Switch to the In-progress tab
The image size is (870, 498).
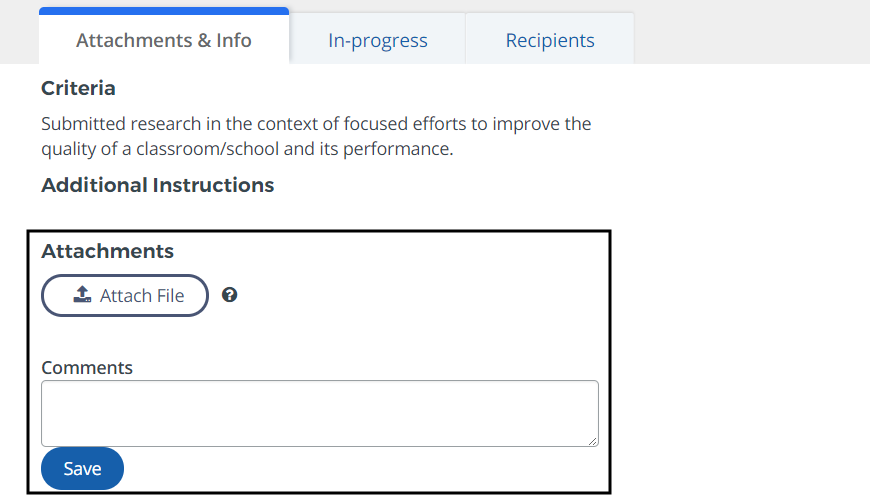(x=377, y=41)
